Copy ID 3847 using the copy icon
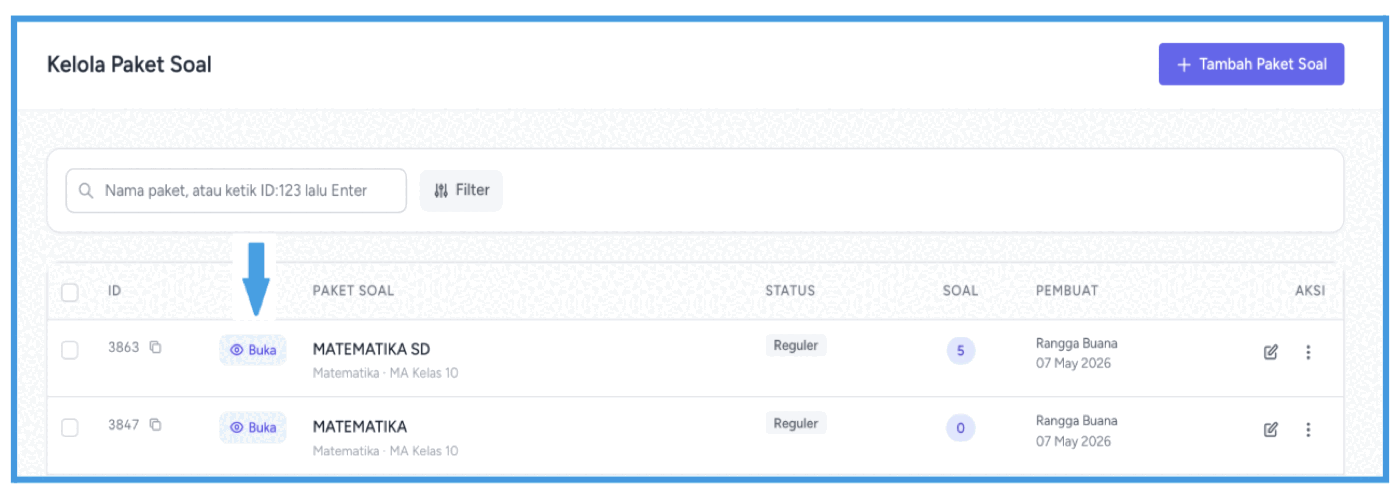This screenshot has width=1400, height=495. tap(155, 425)
